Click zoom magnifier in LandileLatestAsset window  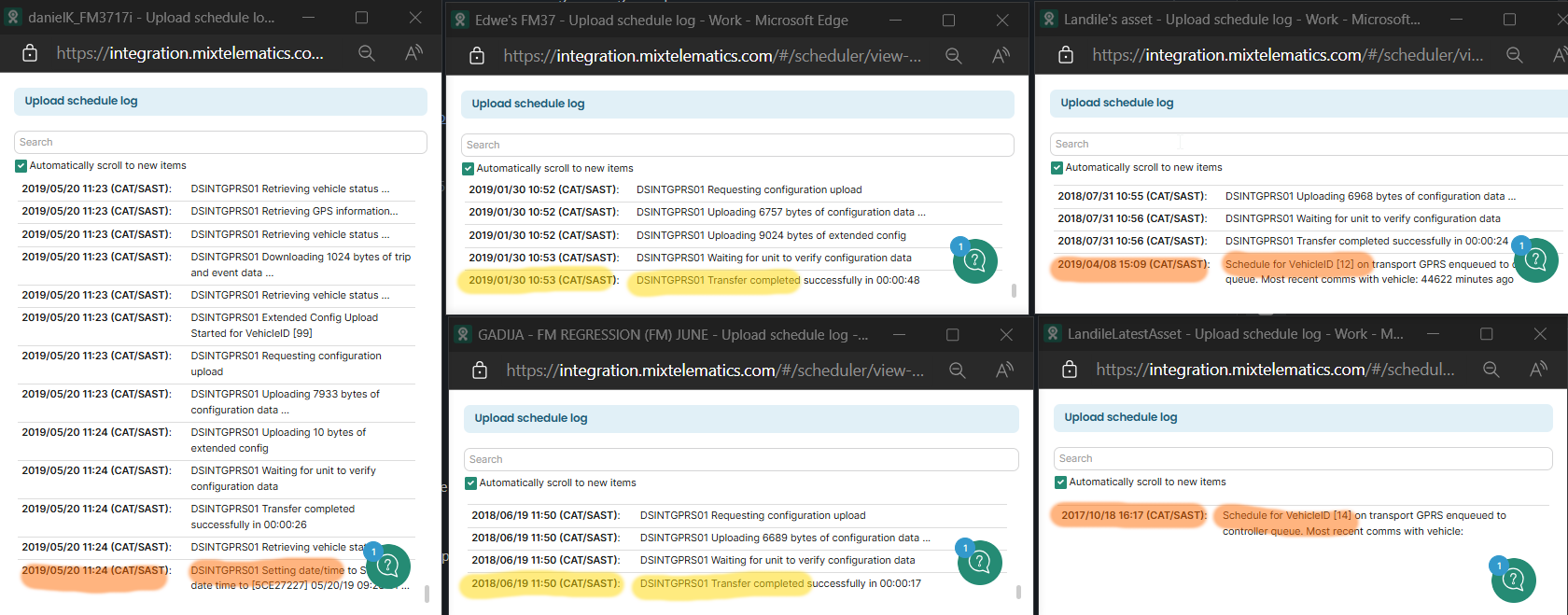click(1491, 370)
